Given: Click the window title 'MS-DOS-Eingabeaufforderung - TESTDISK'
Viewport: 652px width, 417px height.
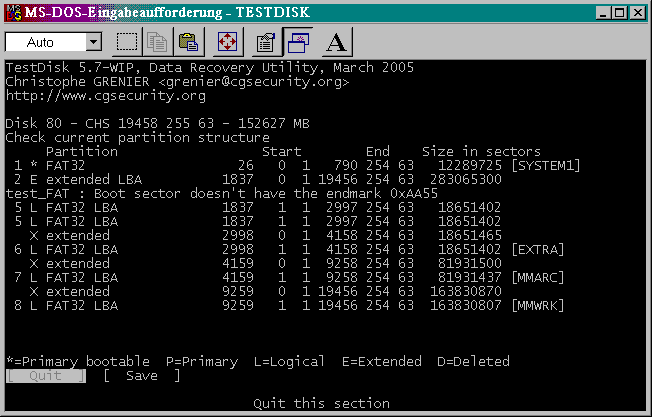Looking at the screenshot, I should pos(167,12).
